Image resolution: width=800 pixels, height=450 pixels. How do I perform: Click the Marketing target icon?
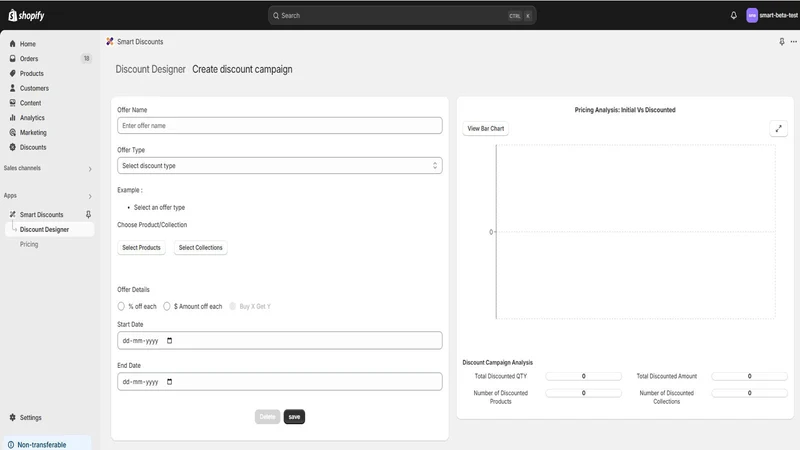tap(13, 133)
